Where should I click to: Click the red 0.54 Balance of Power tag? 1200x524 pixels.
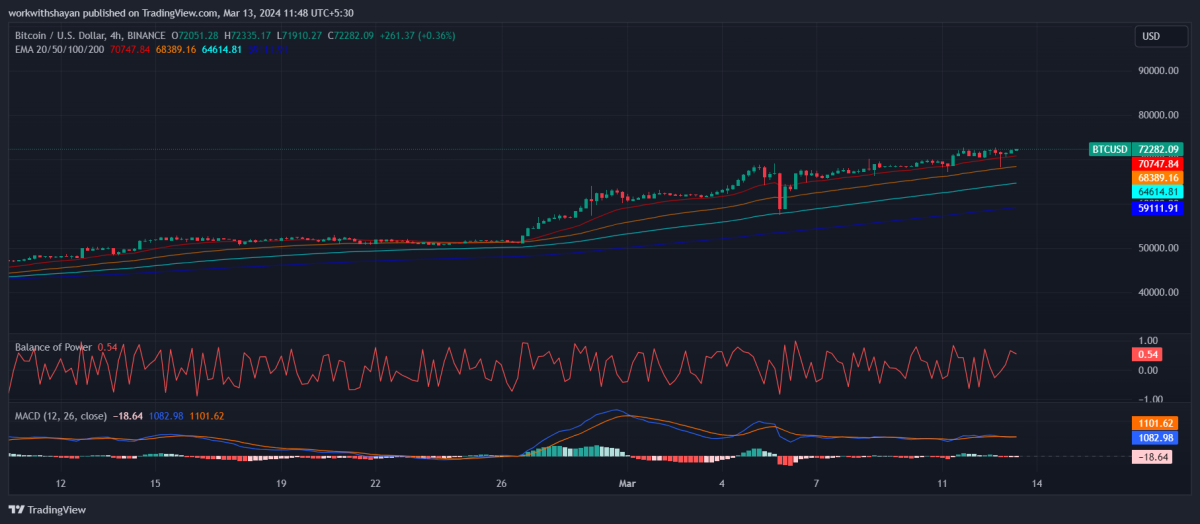(1148, 354)
